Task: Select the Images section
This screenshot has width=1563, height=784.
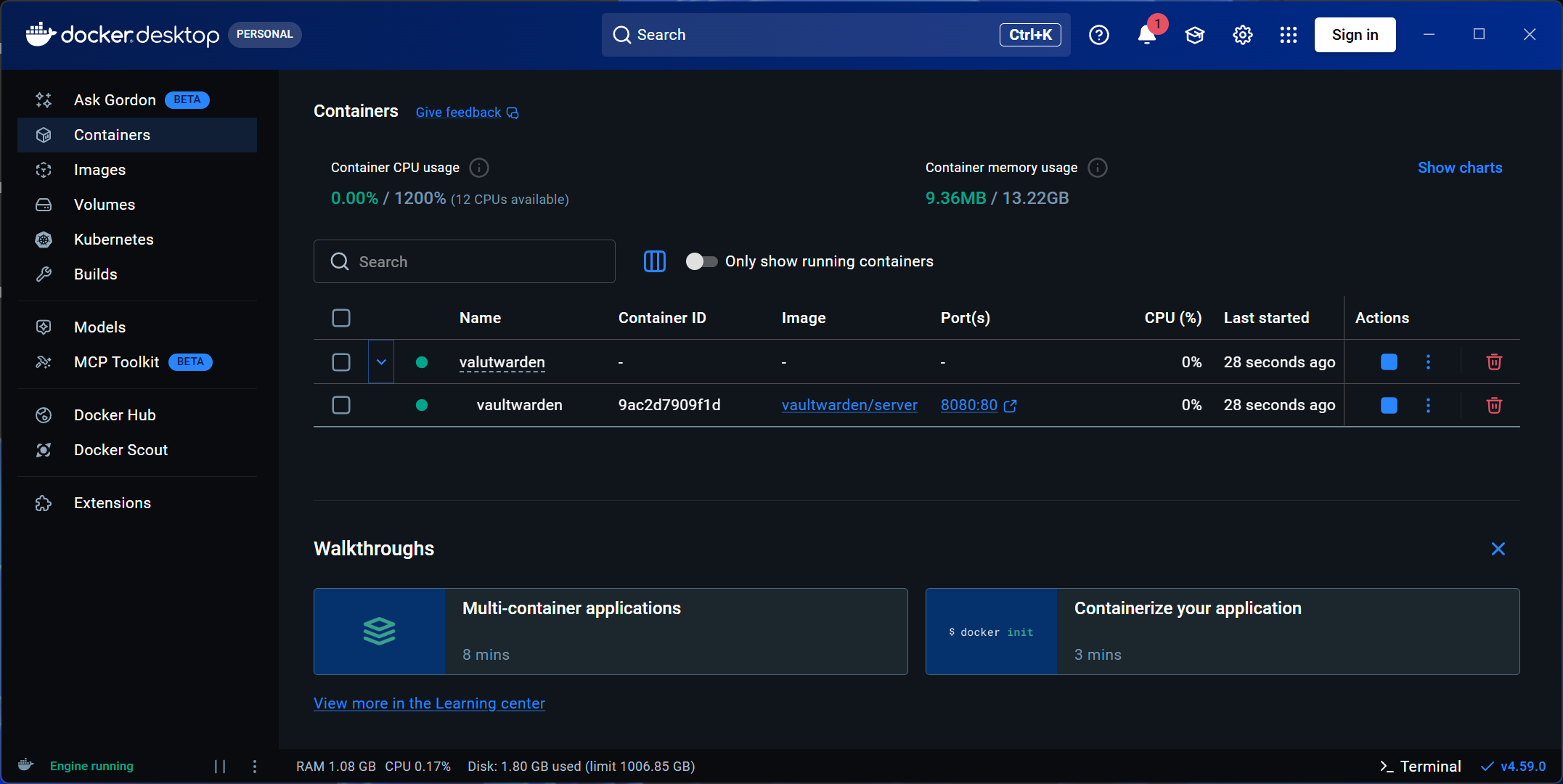Action: pyautogui.click(x=101, y=169)
